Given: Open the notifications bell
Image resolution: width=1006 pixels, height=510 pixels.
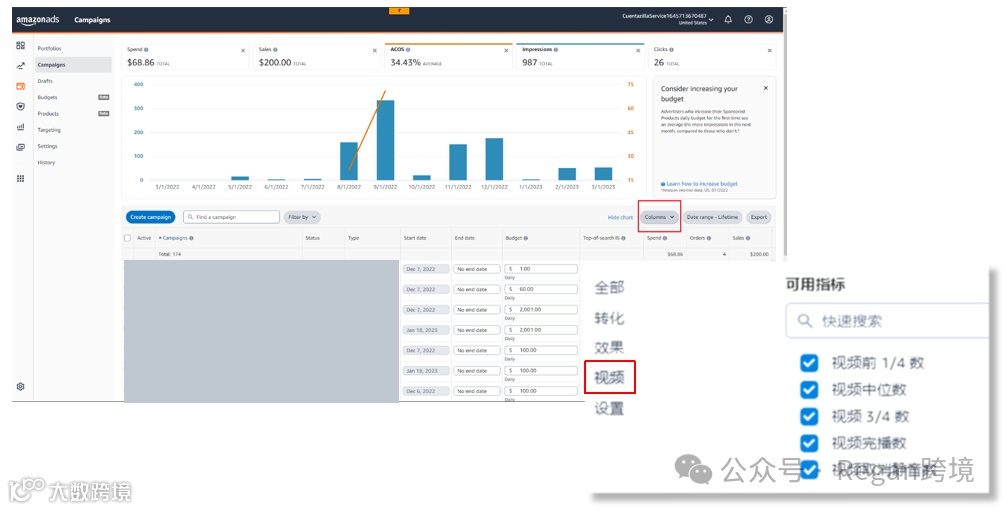Looking at the screenshot, I should (x=728, y=20).
